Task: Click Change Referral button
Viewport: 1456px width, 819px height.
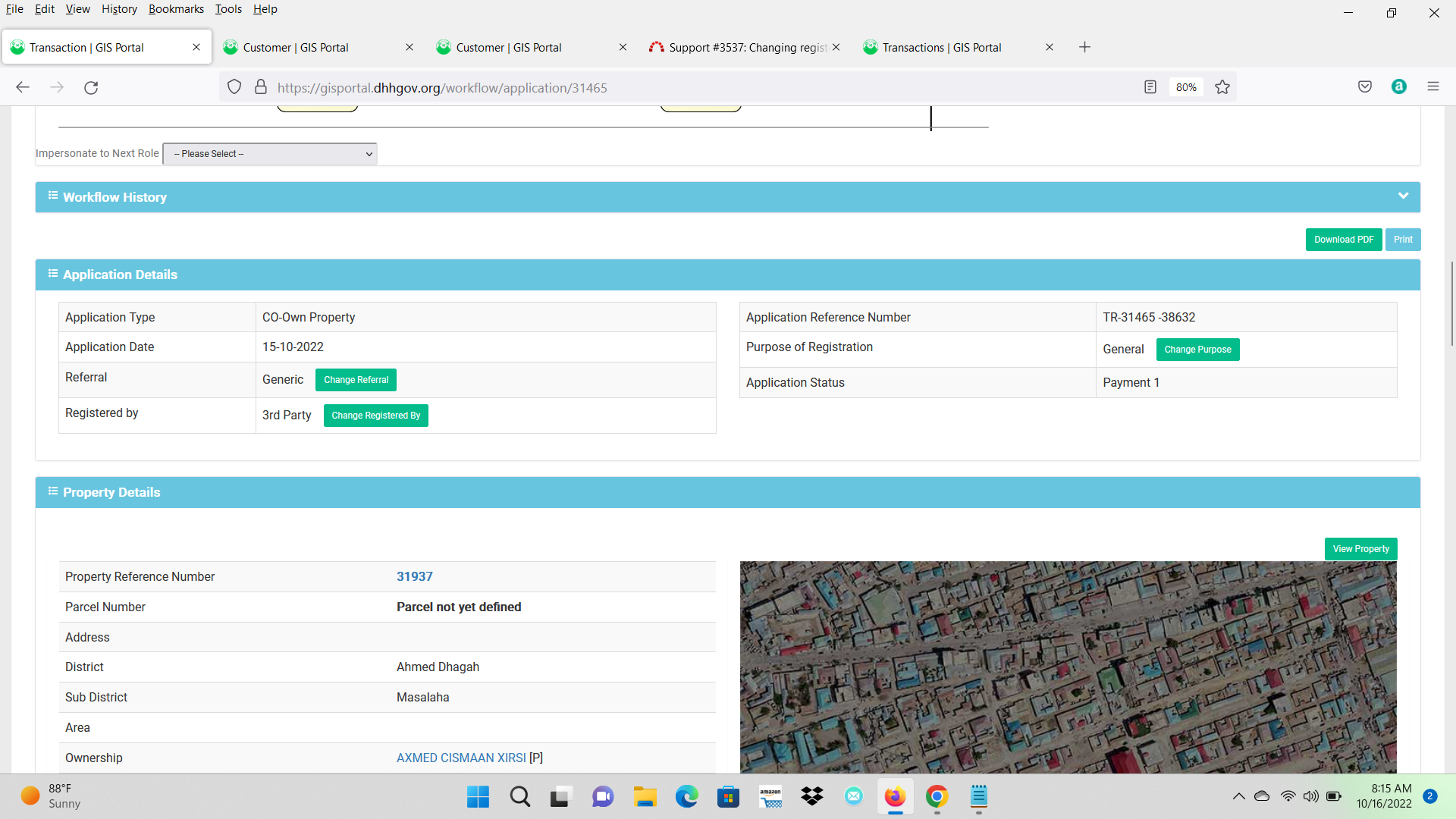Action: click(356, 380)
